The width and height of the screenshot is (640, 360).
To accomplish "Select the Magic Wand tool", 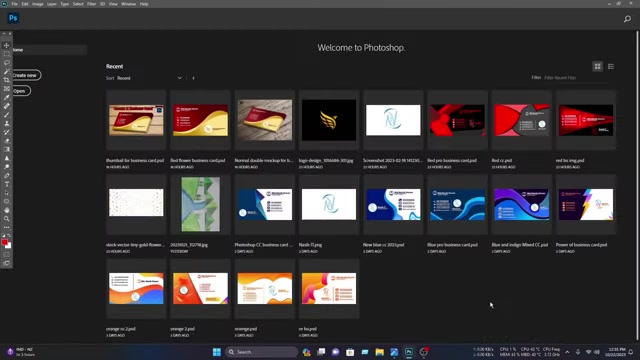I will (7, 71).
